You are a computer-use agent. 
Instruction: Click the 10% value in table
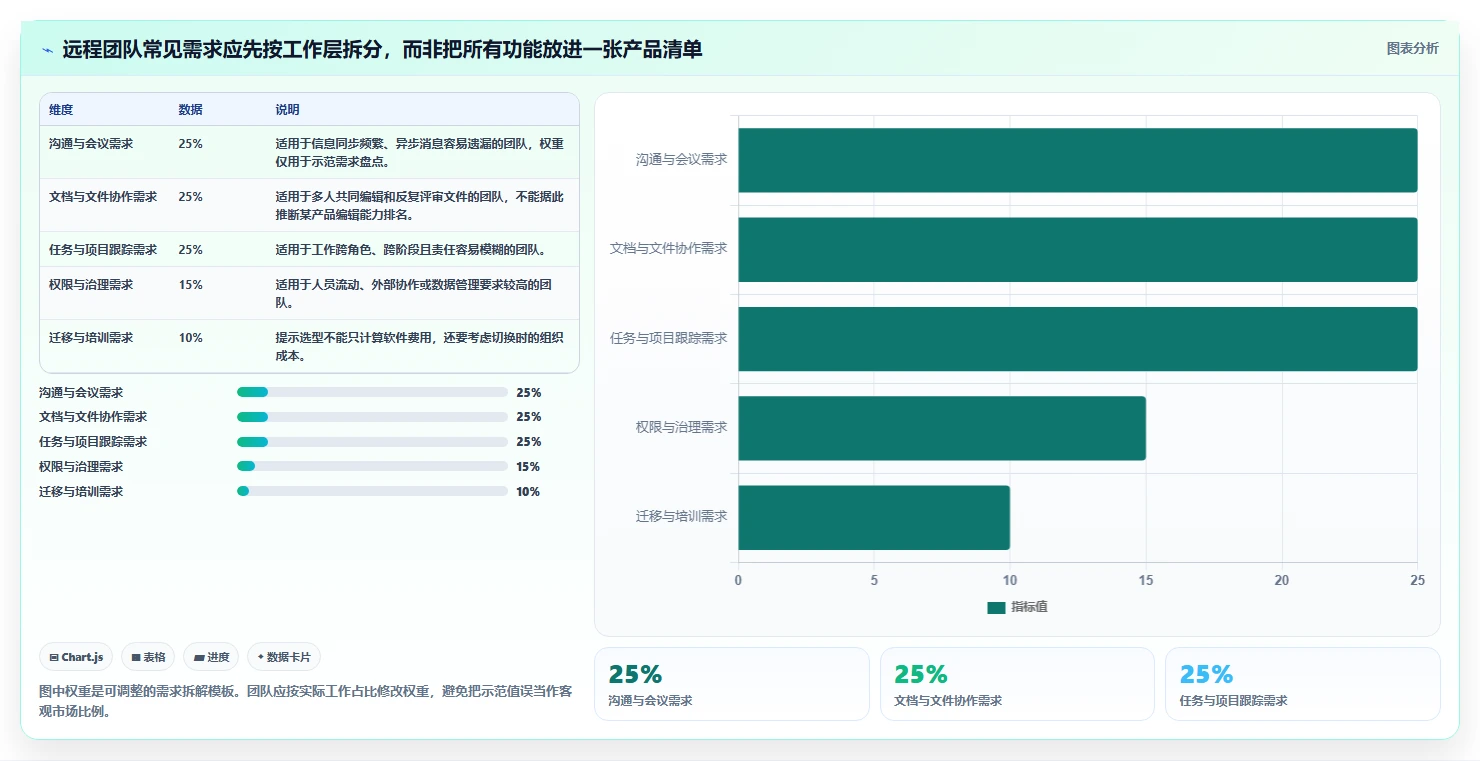tap(191, 338)
